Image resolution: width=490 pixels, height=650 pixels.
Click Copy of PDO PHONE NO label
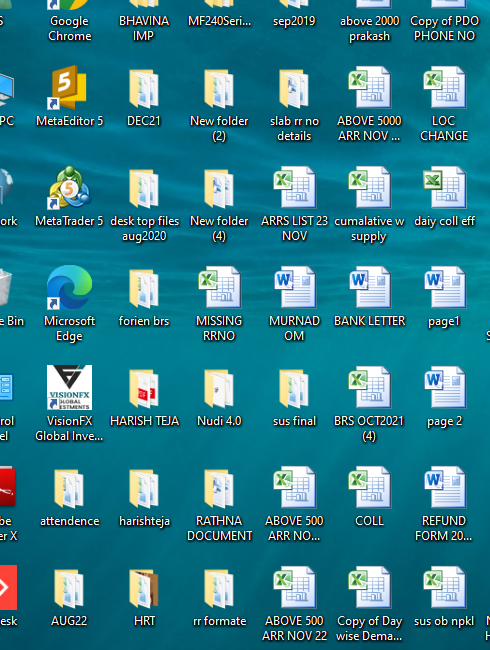point(444,28)
